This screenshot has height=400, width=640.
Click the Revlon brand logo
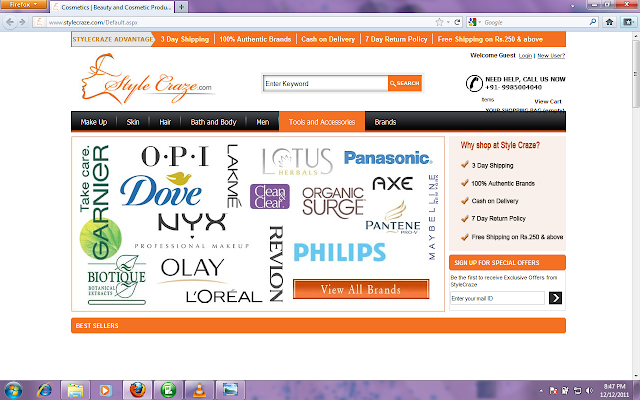[276, 264]
